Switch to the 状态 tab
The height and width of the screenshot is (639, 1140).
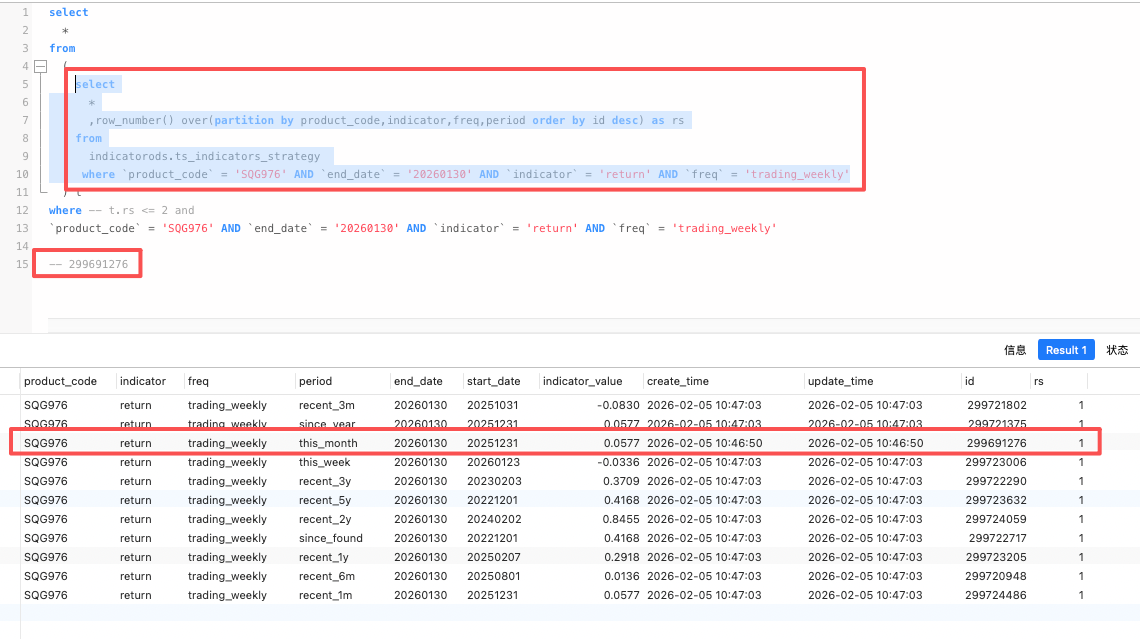tap(1117, 350)
